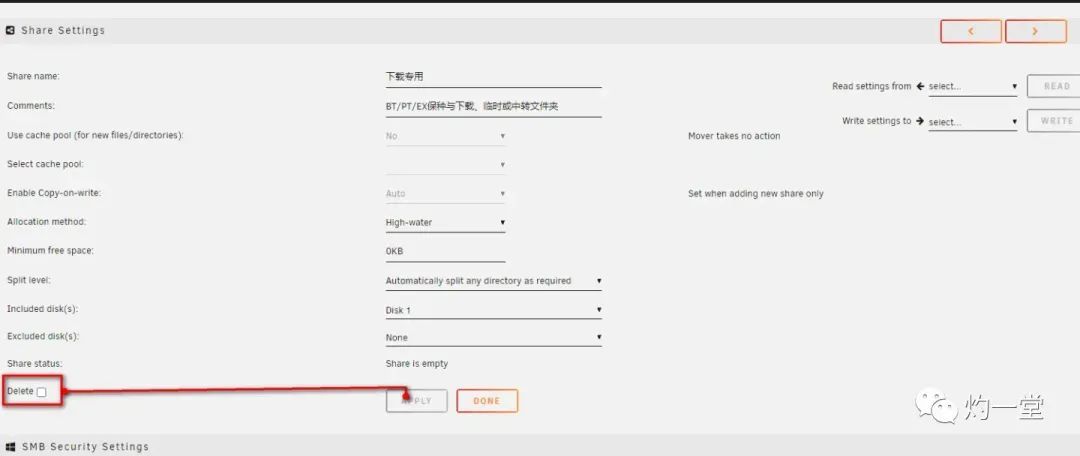The height and width of the screenshot is (456, 1080).
Task: Open the Included disk(s) dropdown
Action: pos(493,310)
